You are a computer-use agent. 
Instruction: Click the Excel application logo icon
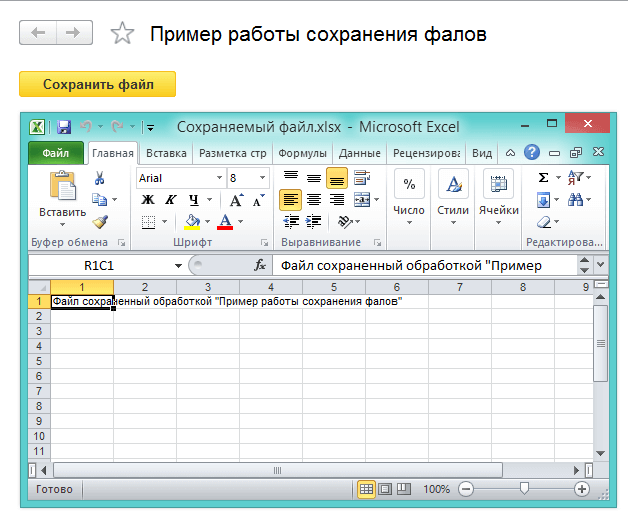pos(37,127)
